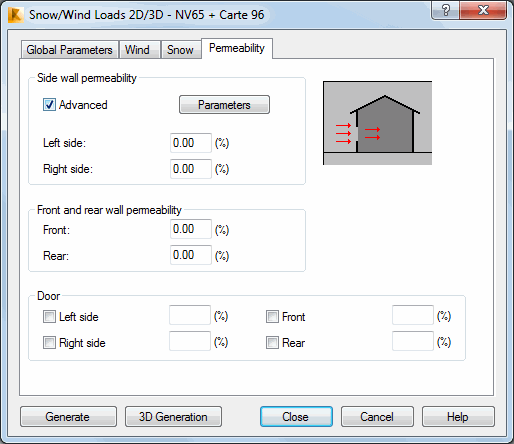Screen dimensions: 514x444
Task: Open the Snow tab
Action: pyautogui.click(x=181, y=50)
